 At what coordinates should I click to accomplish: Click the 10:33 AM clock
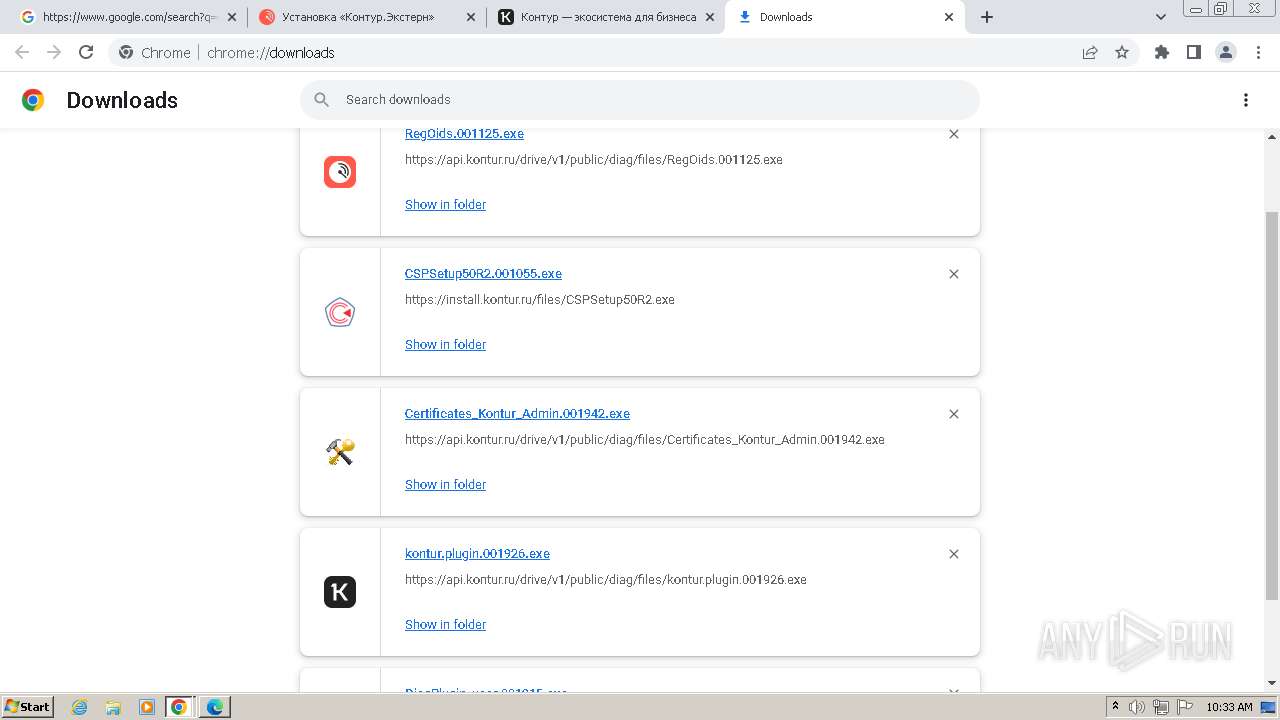point(1229,707)
